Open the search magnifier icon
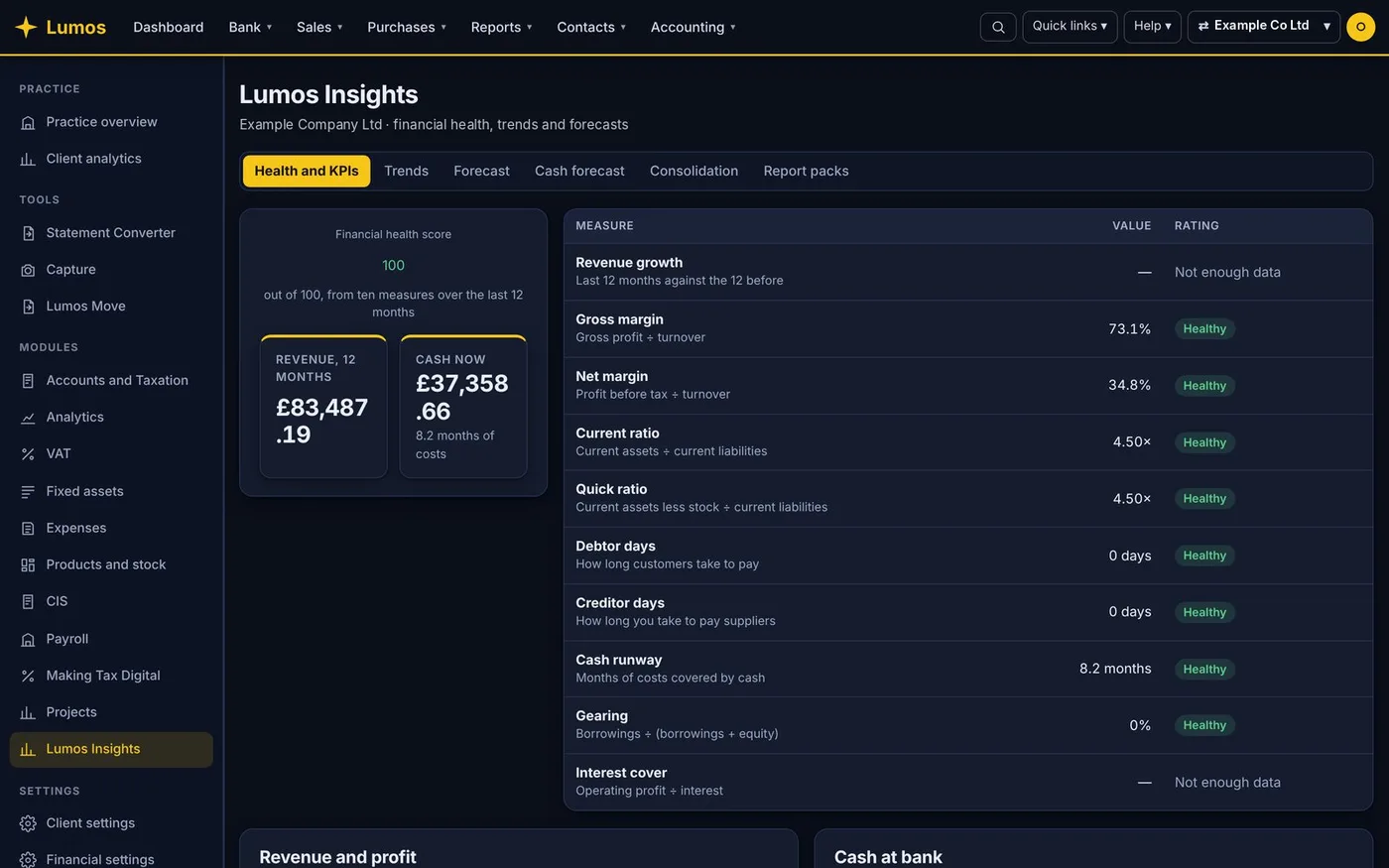Image resolution: width=1389 pixels, height=868 pixels. (998, 27)
